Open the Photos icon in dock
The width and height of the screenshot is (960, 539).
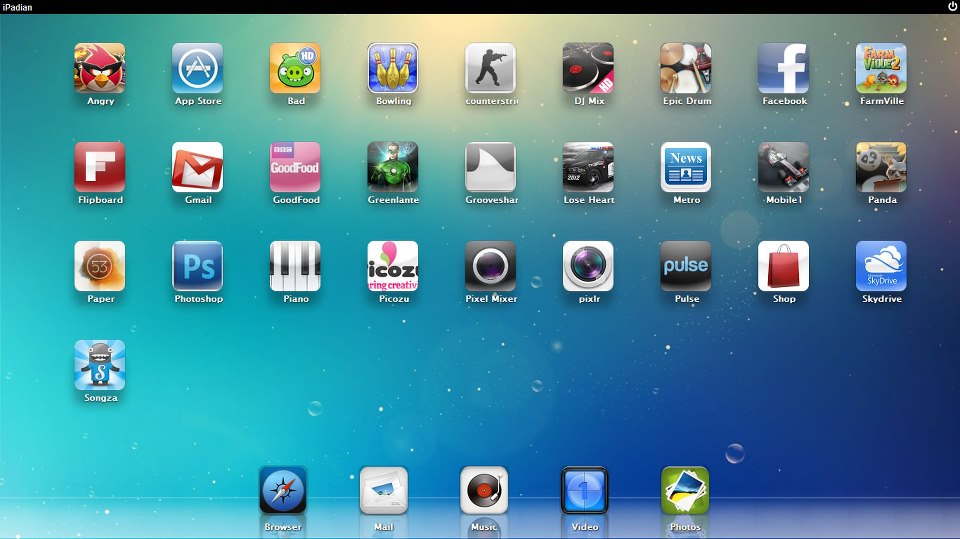(x=685, y=490)
